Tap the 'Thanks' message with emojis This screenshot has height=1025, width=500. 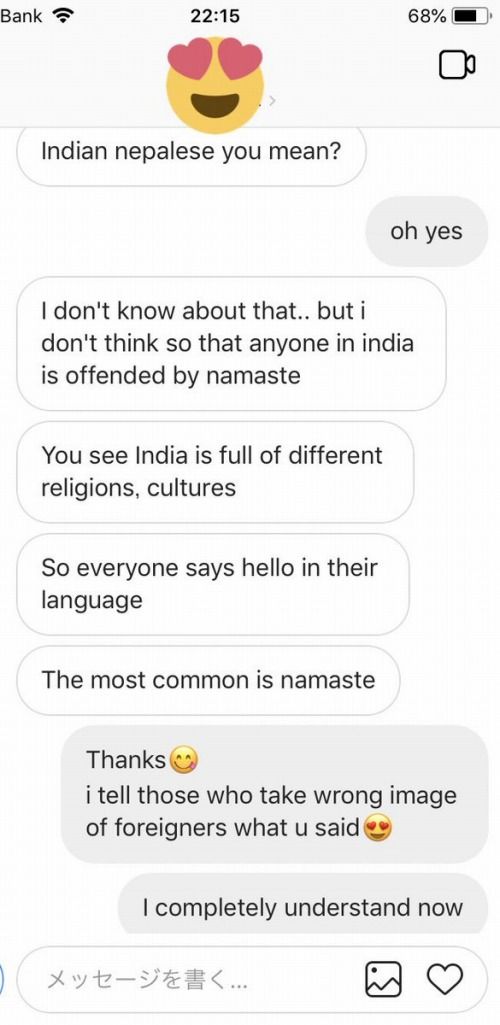coord(275,794)
